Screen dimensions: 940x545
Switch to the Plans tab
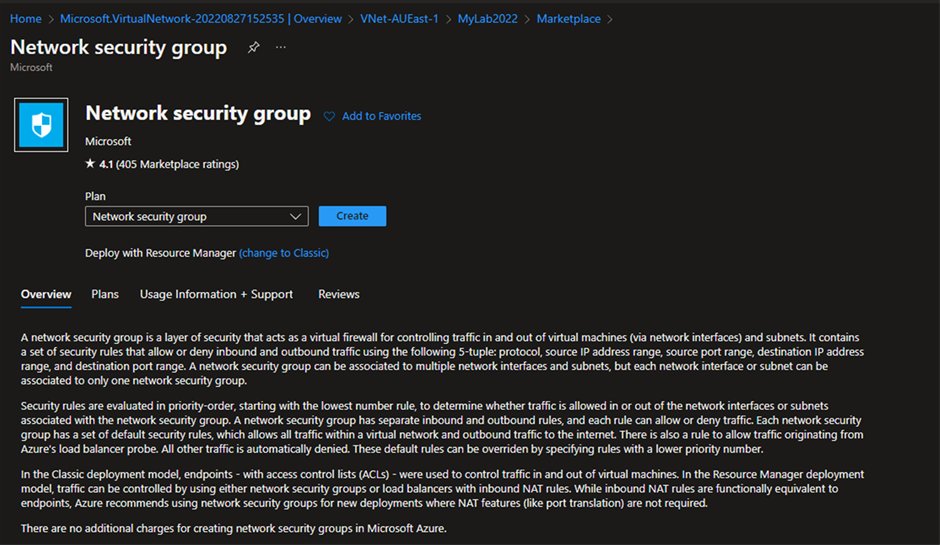105,294
